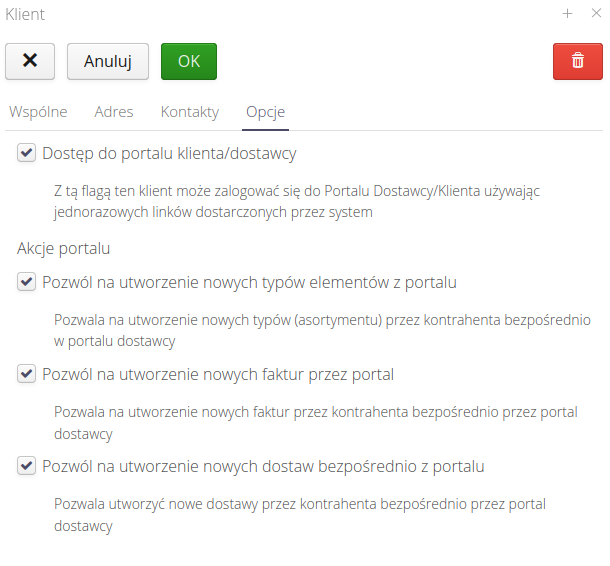Viewport: 610px width, 566px height.
Task: Uncheck the Dostęp do portalu klienta/dostawcy checkbox
Action: 26,153
